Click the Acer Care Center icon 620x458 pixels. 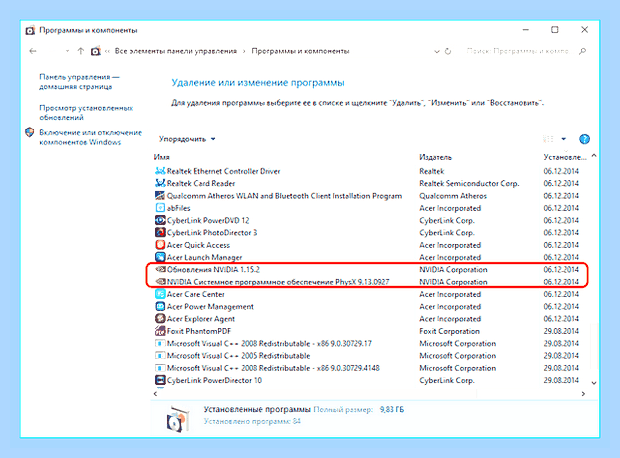coord(160,294)
